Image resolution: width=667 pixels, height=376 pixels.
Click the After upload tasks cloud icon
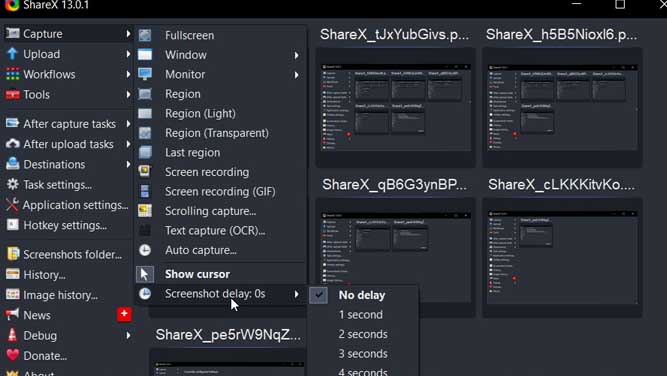point(12,144)
